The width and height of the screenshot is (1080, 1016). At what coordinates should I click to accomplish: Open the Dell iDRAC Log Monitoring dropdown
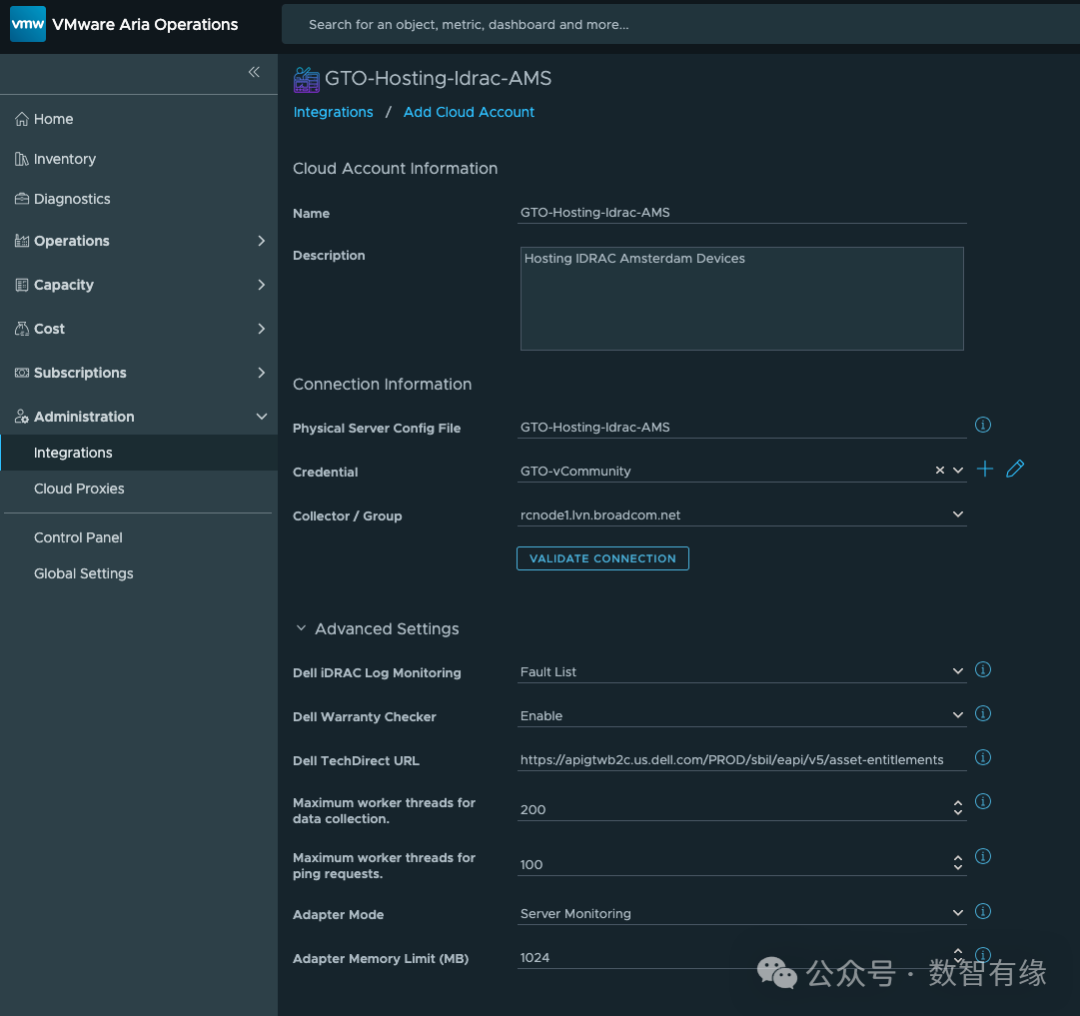click(x=957, y=670)
